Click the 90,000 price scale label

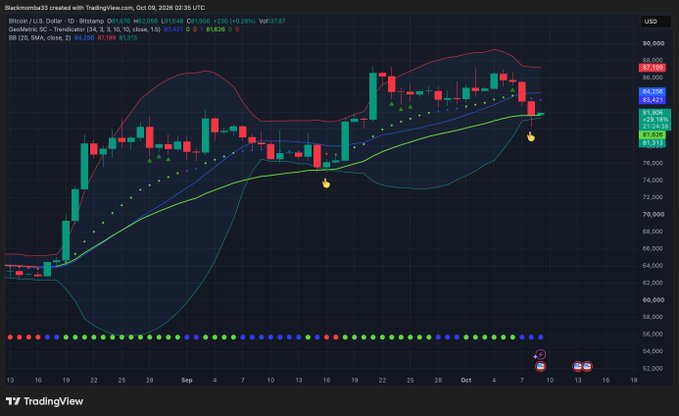(x=653, y=43)
